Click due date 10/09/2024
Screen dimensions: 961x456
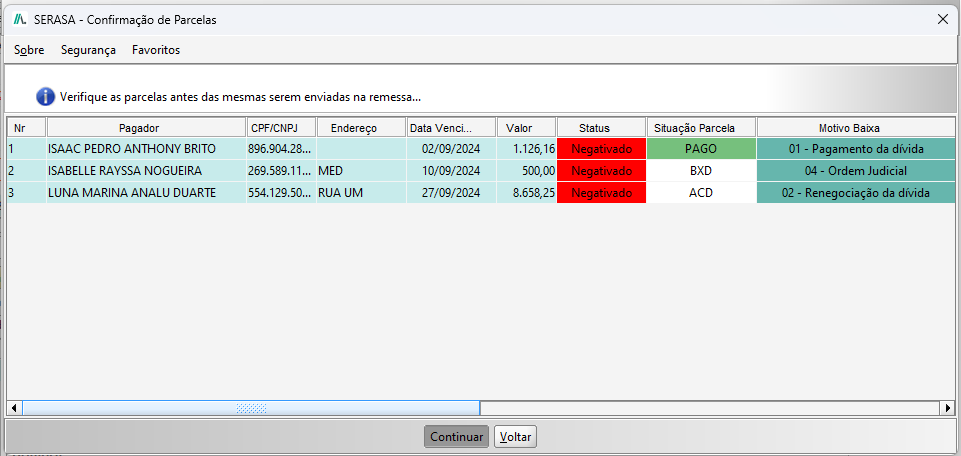pos(451,171)
